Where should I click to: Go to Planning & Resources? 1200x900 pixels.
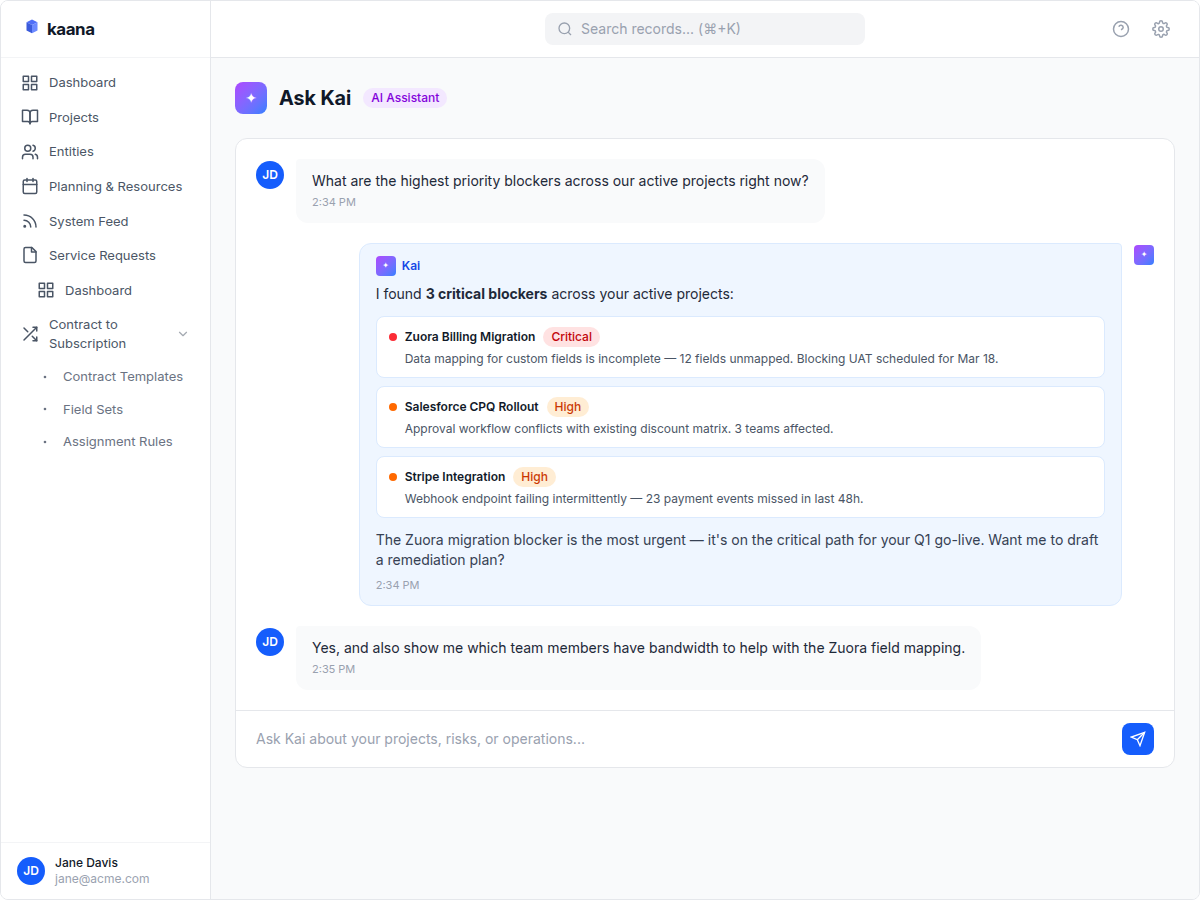[115, 186]
